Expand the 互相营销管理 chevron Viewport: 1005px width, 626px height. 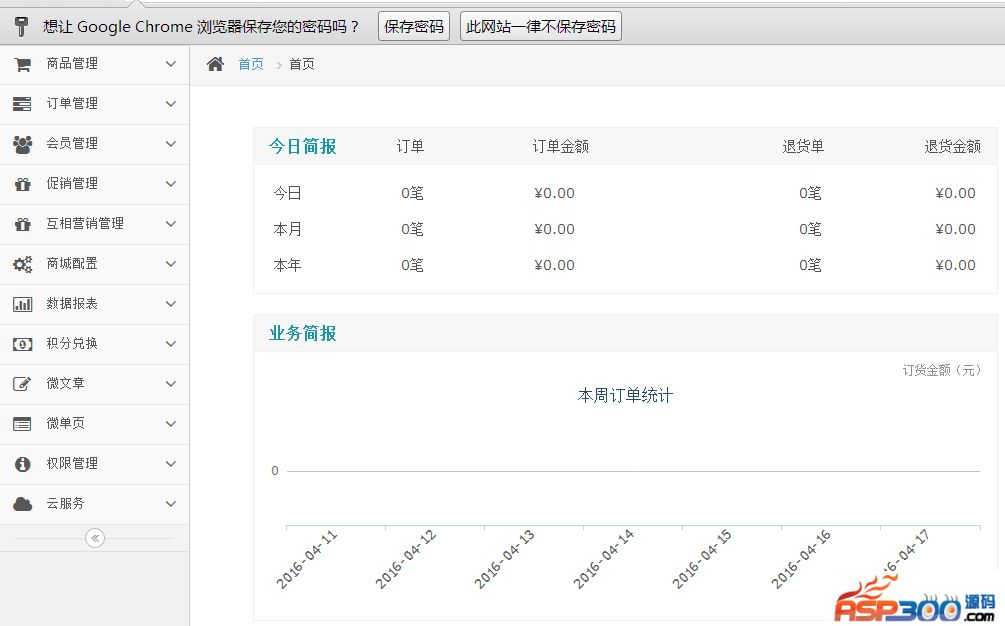coord(171,224)
